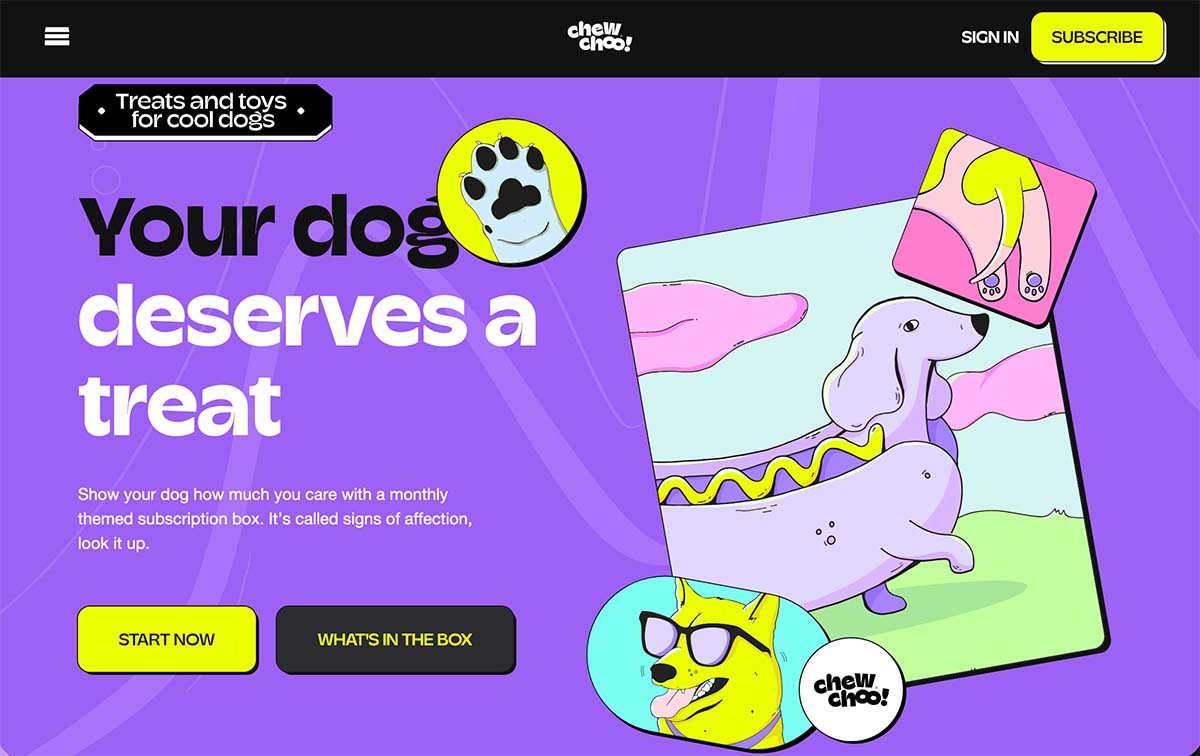Click the paw print circle illustration

point(511,194)
